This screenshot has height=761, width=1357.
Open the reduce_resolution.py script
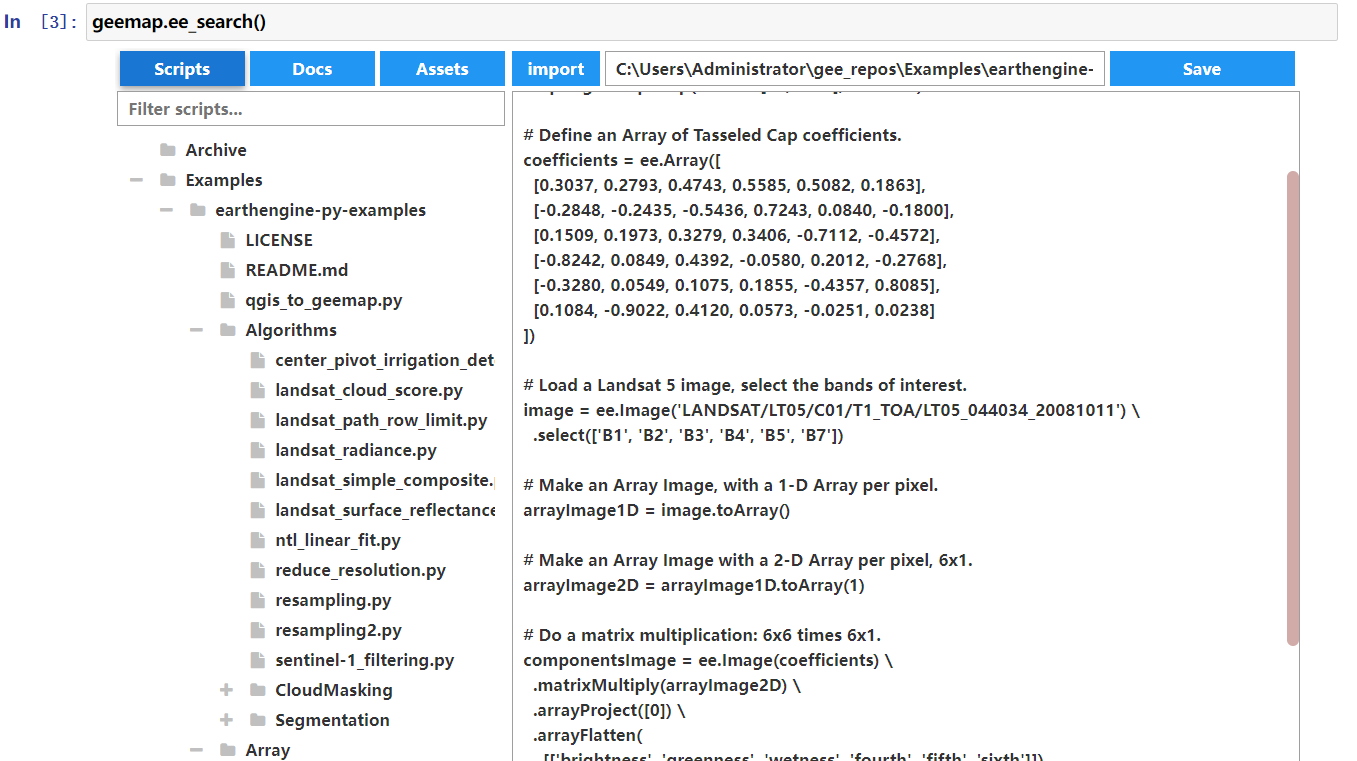361,570
